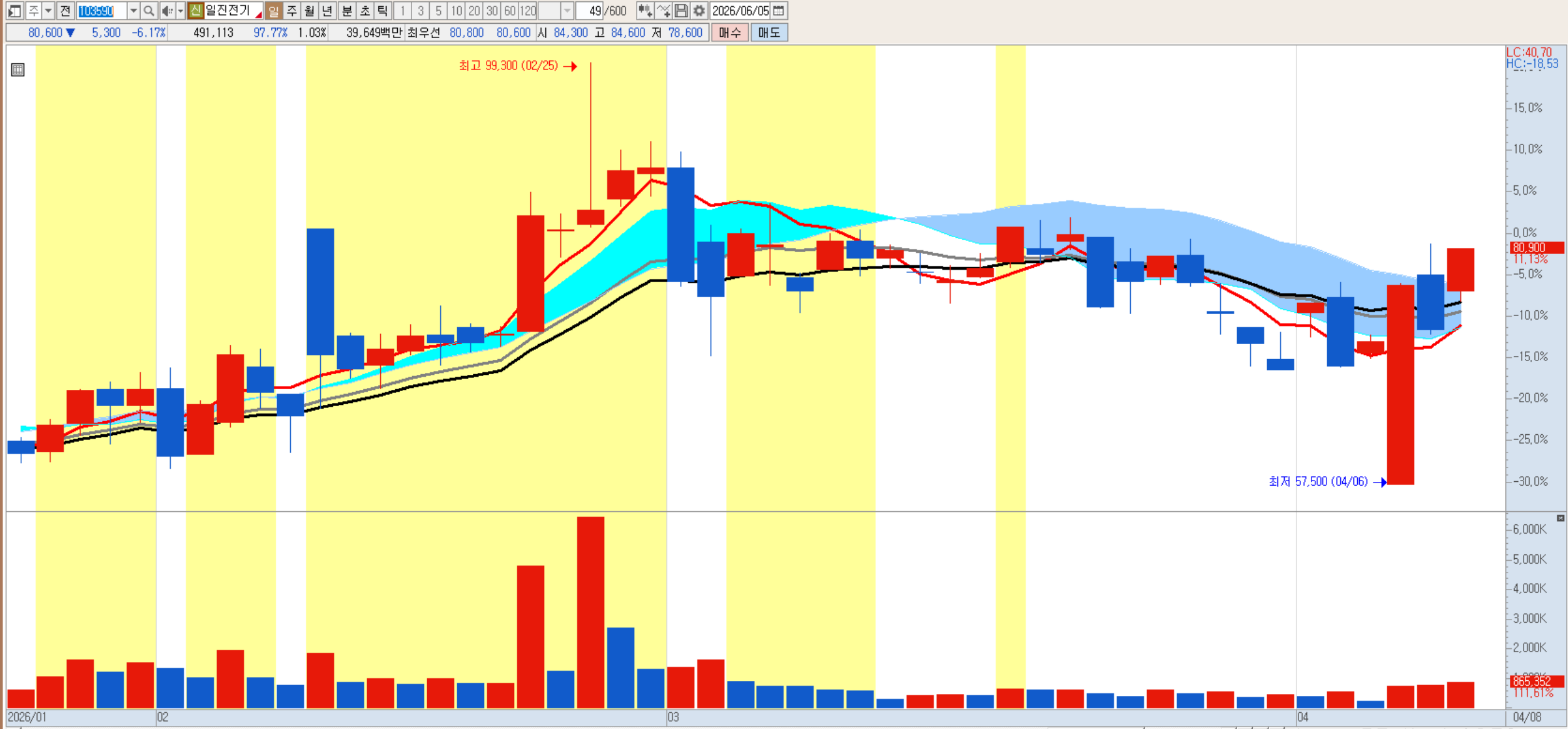Click the 04/08 date label on time axis
1568x729 pixels.
[1527, 717]
